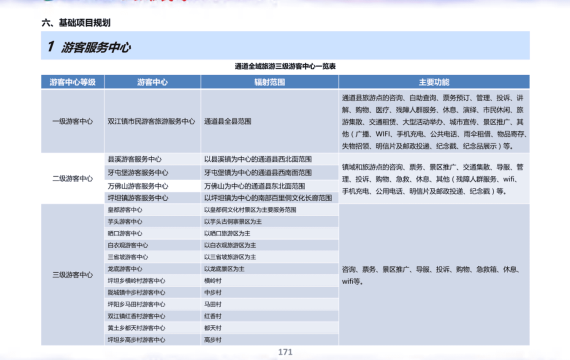This screenshot has height=360, width=570.
Task: Click page number 171
Action: (x=285, y=352)
